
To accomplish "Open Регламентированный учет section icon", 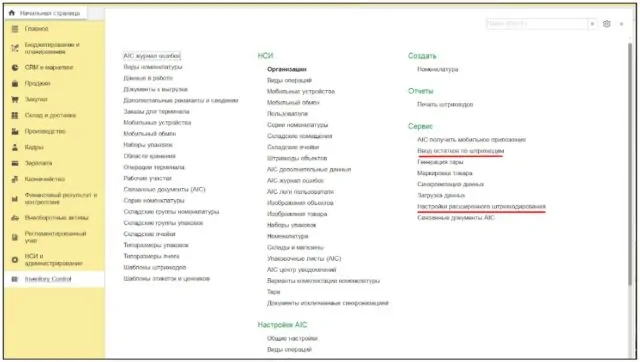I will [15, 237].
